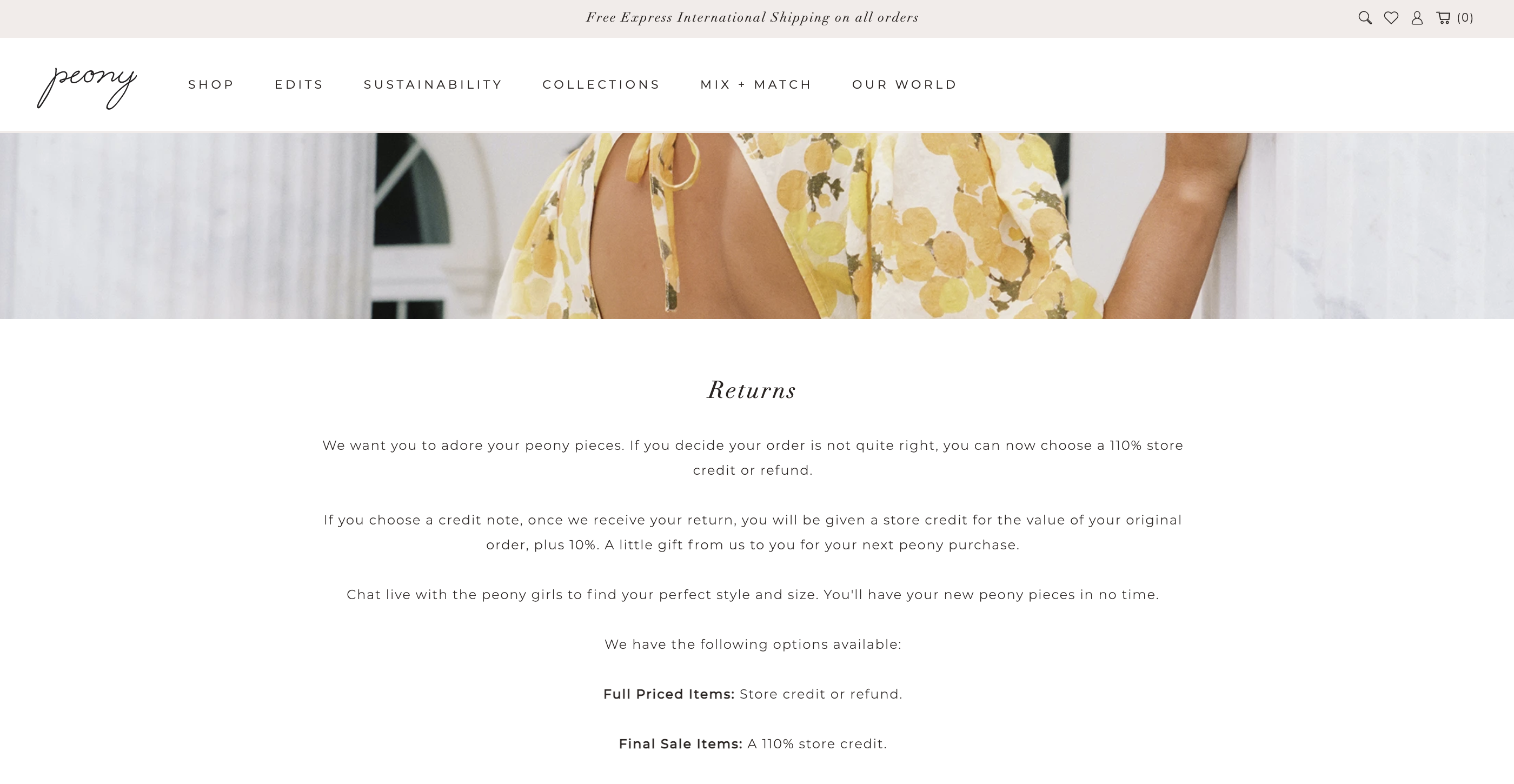Screen dimensions: 1514x784
Task: Click the bold 'Full Priced Items:' label
Action: click(x=669, y=694)
